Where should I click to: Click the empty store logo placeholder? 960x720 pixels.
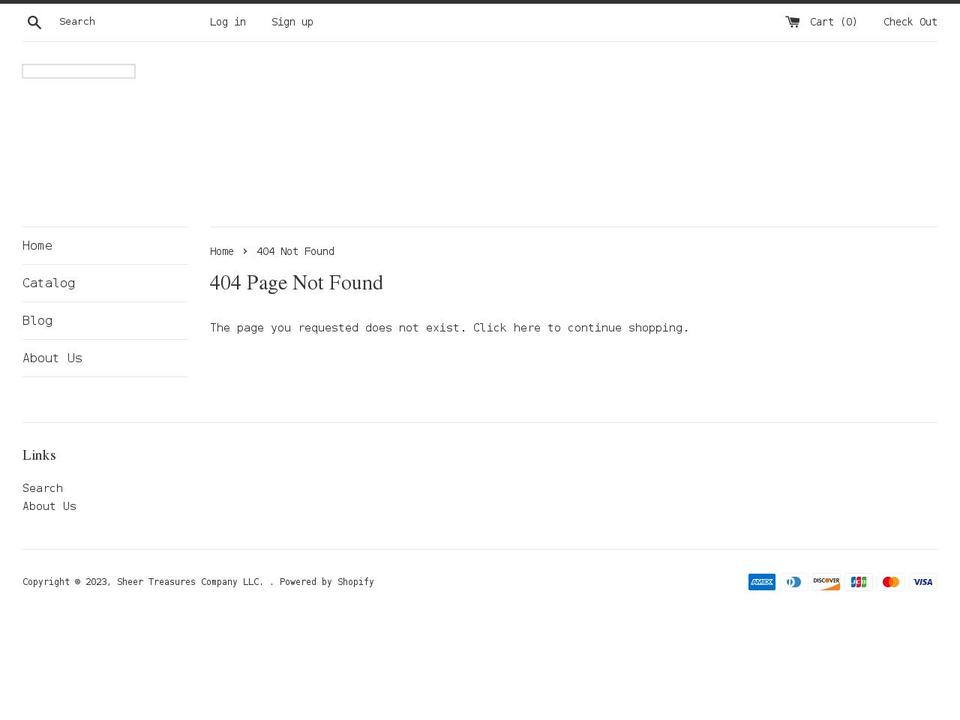(79, 71)
